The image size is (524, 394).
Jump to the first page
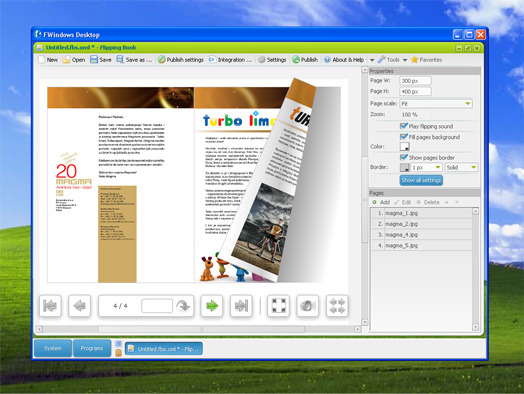coord(50,305)
